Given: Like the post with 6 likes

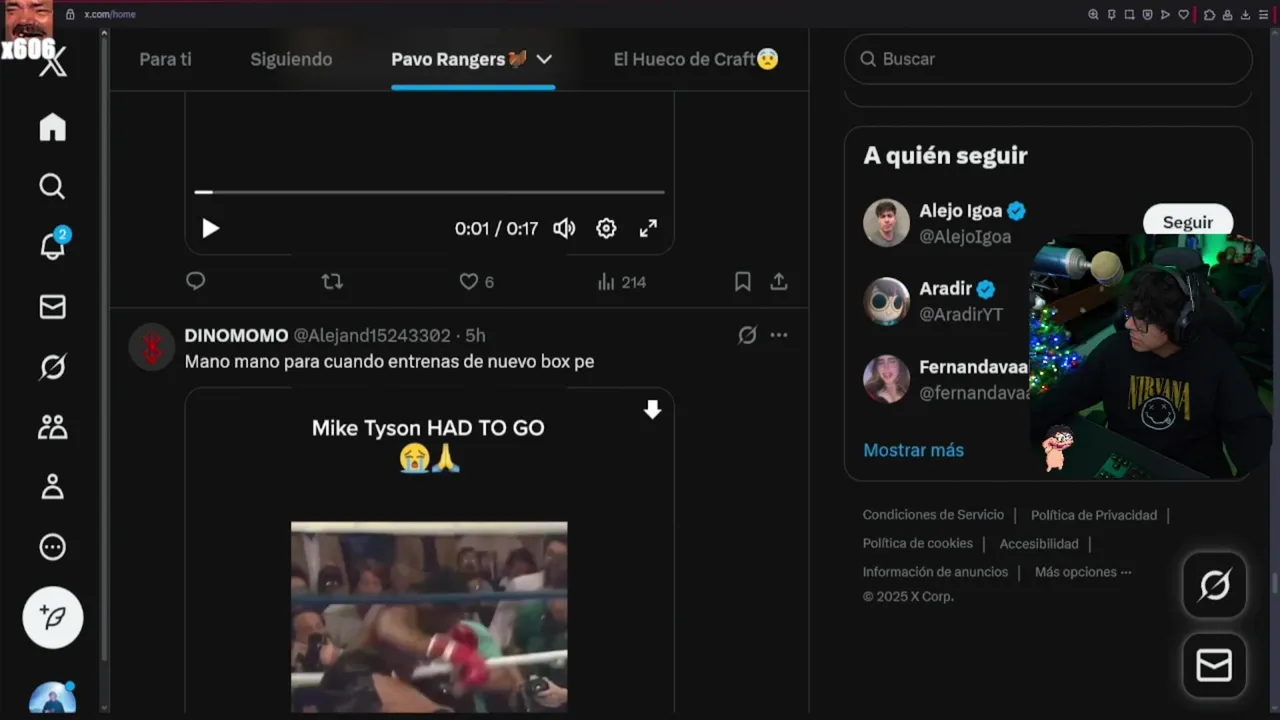Looking at the screenshot, I should tap(476, 282).
